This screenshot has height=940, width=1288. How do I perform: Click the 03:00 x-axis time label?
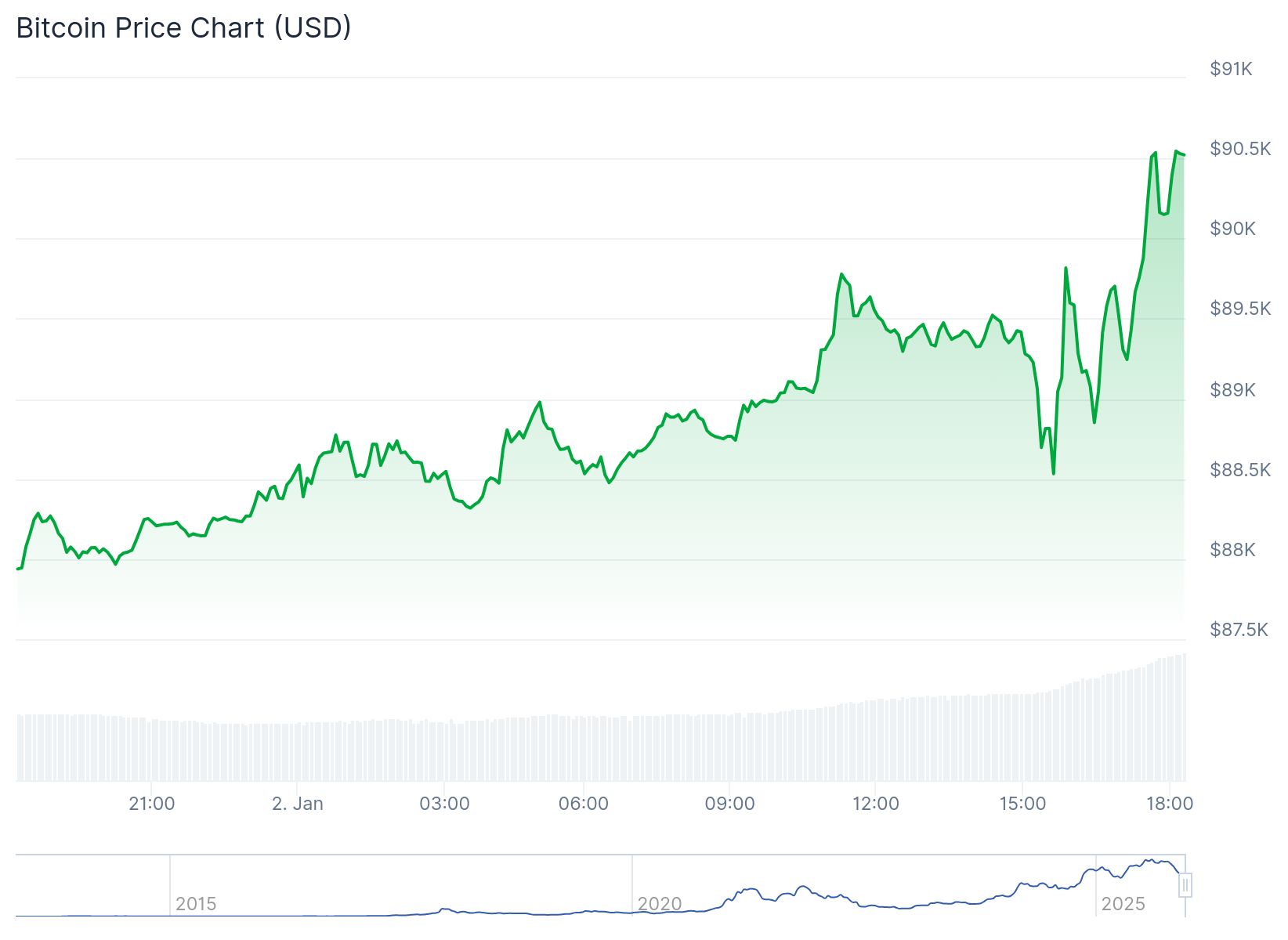click(x=444, y=804)
